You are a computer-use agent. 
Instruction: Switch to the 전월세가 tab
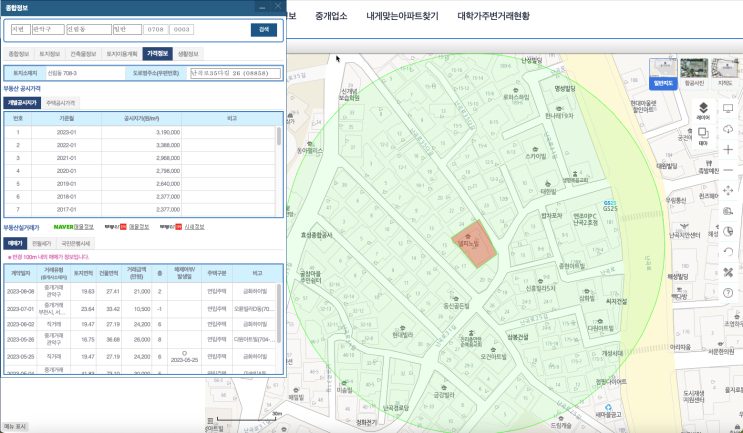[x=42, y=244]
